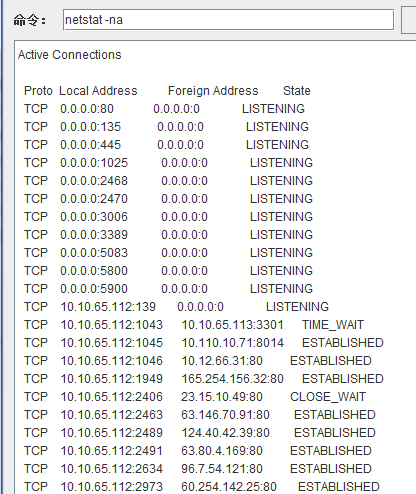This screenshot has width=416, height=494.
Task: Click the netstat -na command input field
Action: 228,20
